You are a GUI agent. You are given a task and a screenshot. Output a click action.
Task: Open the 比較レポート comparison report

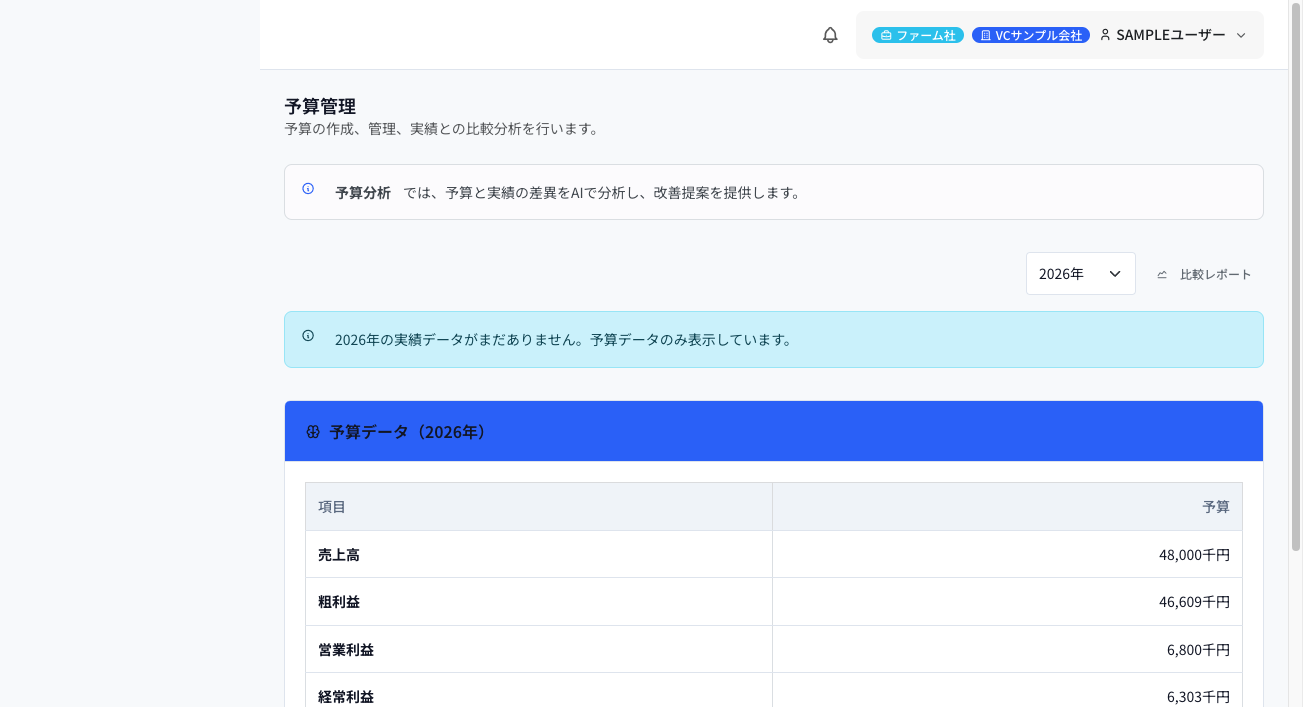1216,273
